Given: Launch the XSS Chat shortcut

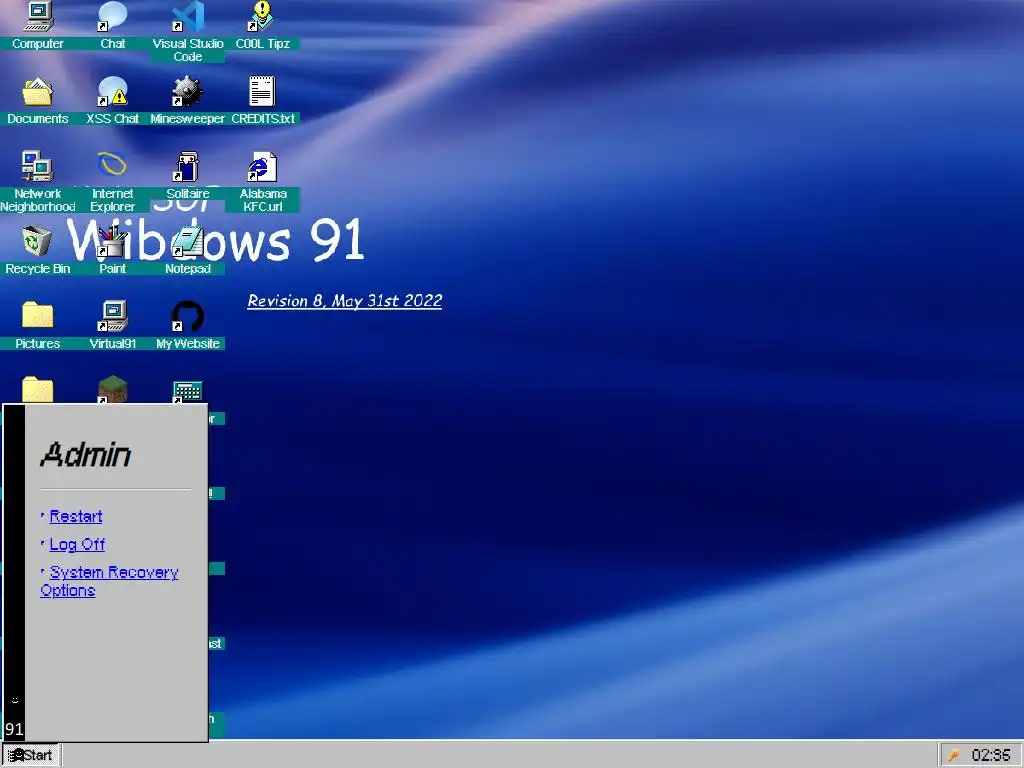Looking at the screenshot, I should tap(112, 101).
